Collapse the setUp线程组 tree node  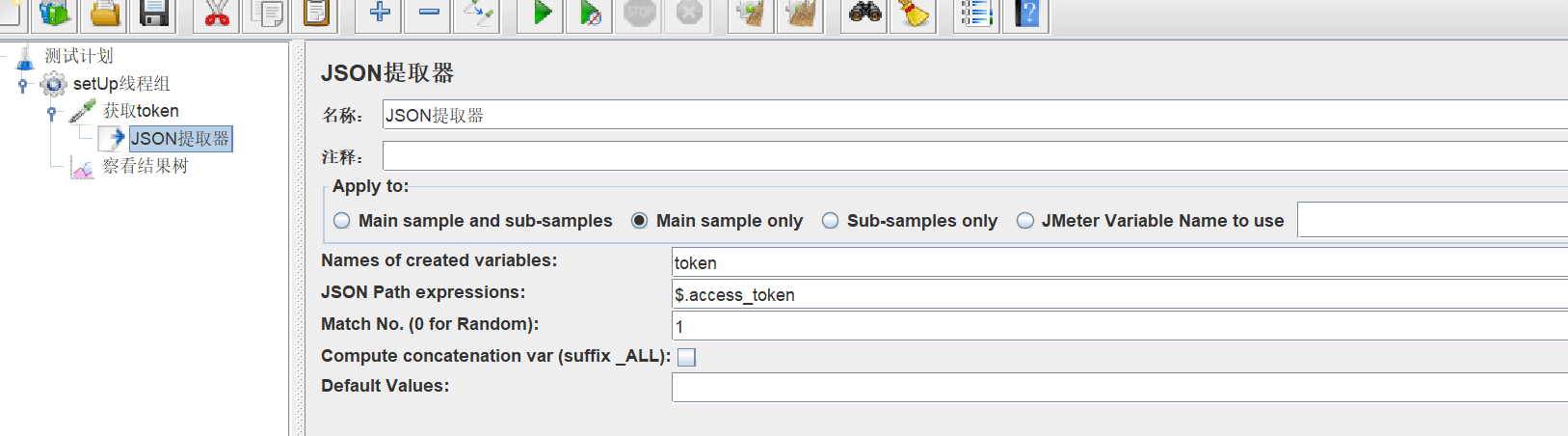pyautogui.click(x=23, y=85)
